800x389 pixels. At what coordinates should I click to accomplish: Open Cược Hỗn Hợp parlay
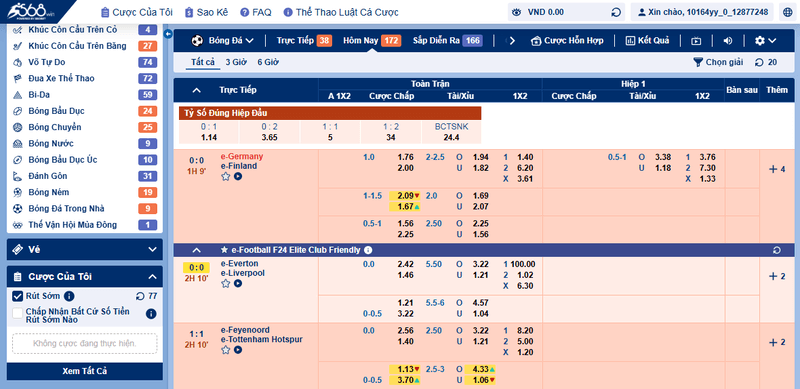coord(567,40)
